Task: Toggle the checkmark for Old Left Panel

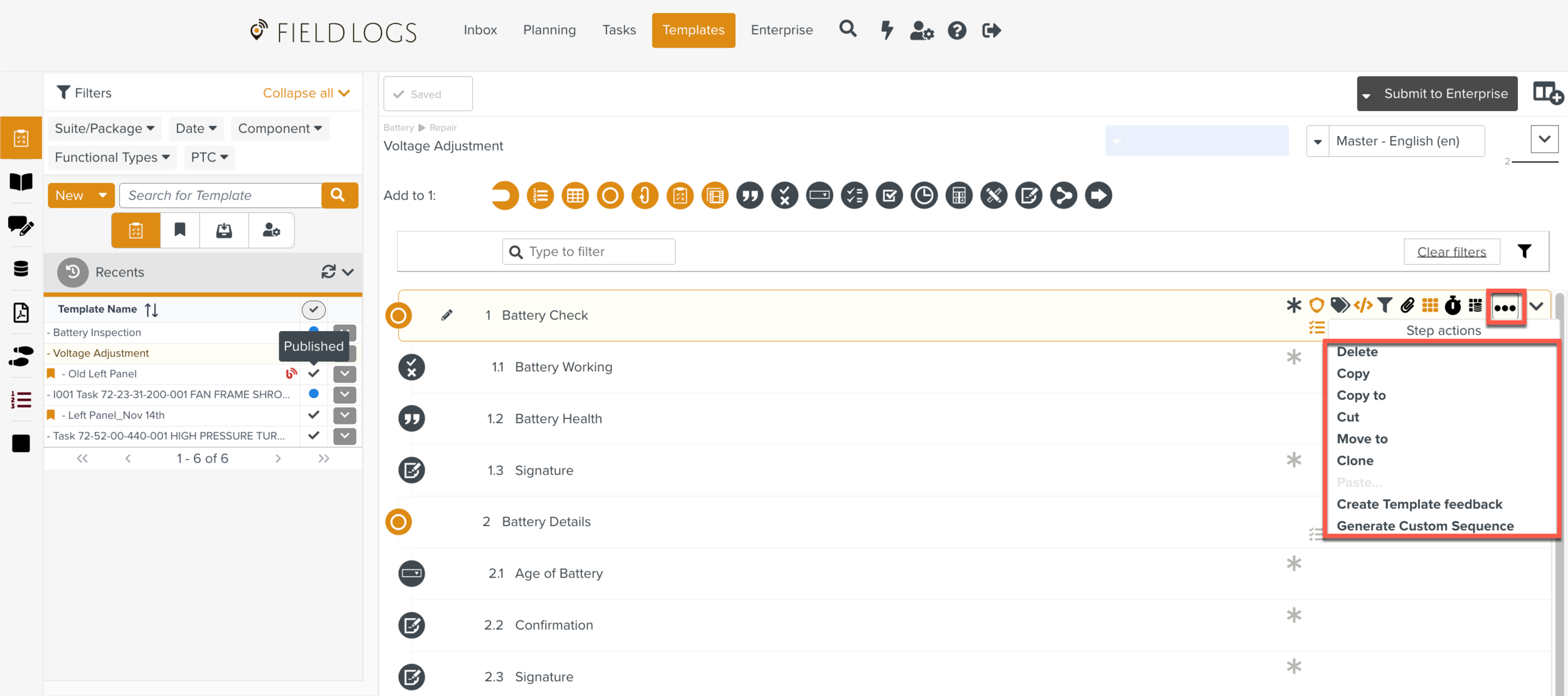Action: pyautogui.click(x=314, y=374)
